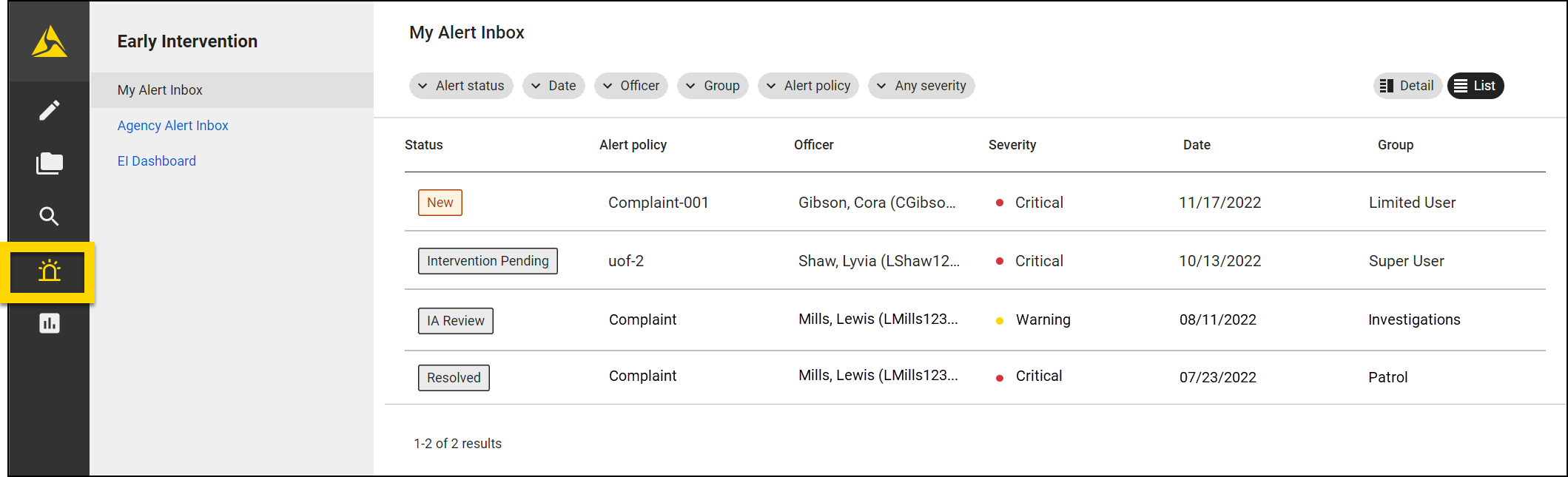Select the Early Intervention alert siren icon
The image size is (1568, 477).
tap(50, 271)
